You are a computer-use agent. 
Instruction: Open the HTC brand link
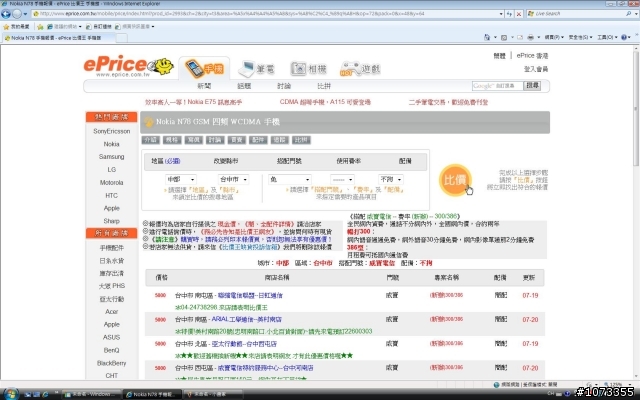click(111, 196)
